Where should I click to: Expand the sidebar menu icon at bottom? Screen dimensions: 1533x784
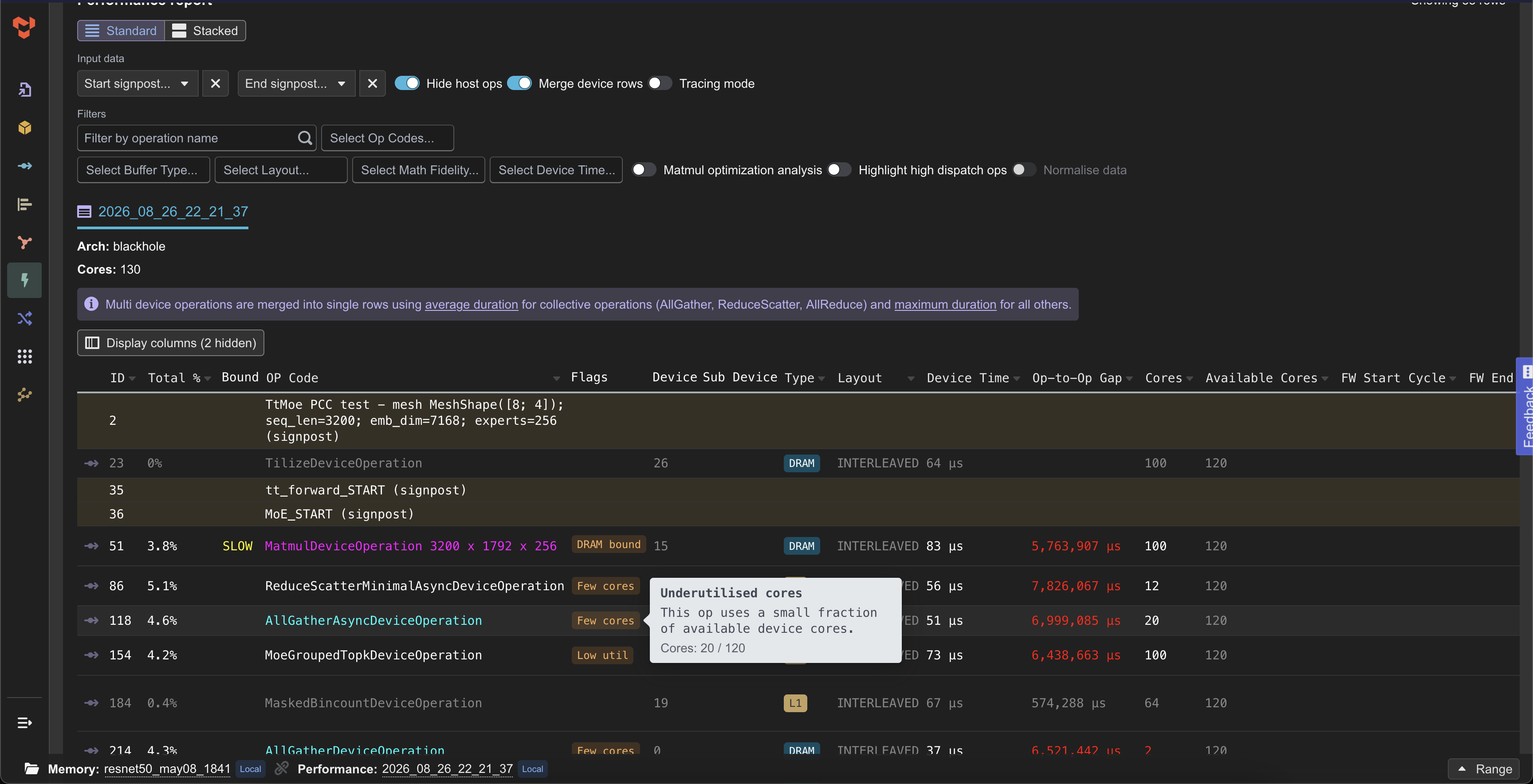pyautogui.click(x=24, y=723)
